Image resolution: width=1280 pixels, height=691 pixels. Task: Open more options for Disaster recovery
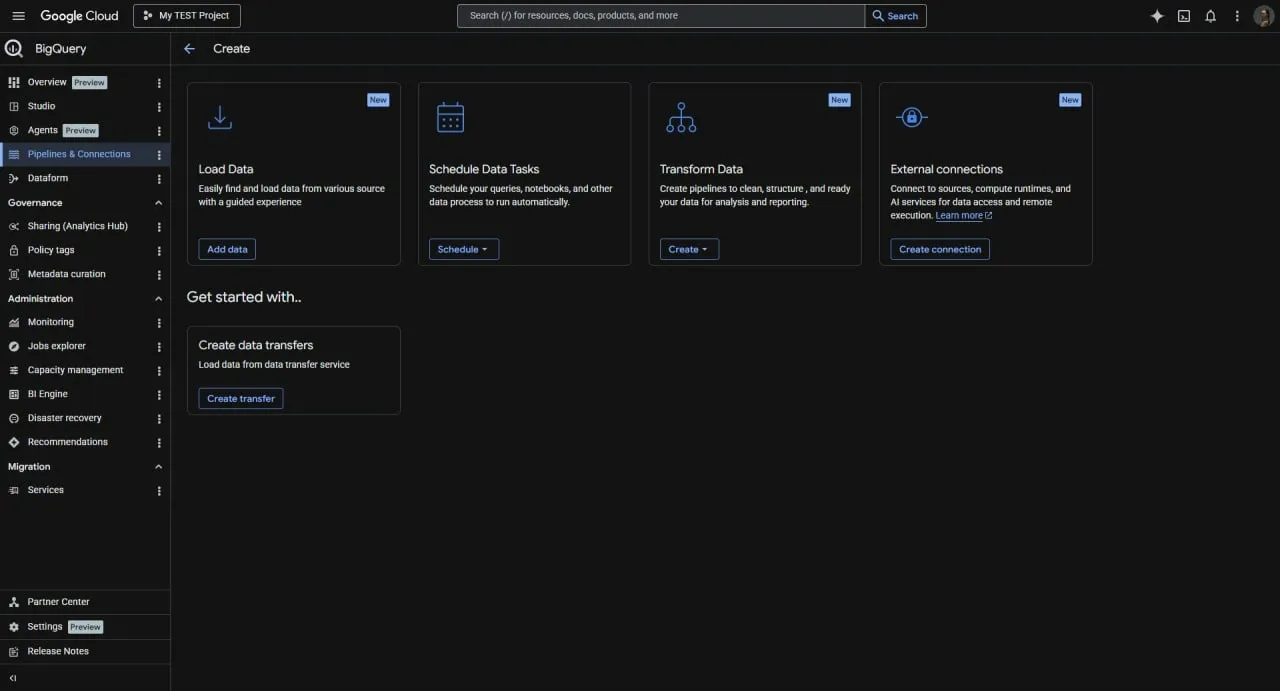coord(159,419)
